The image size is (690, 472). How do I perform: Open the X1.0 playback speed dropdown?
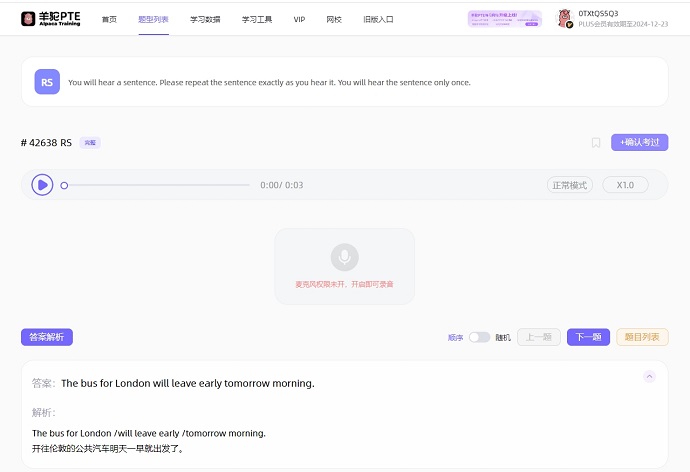[x=625, y=185]
